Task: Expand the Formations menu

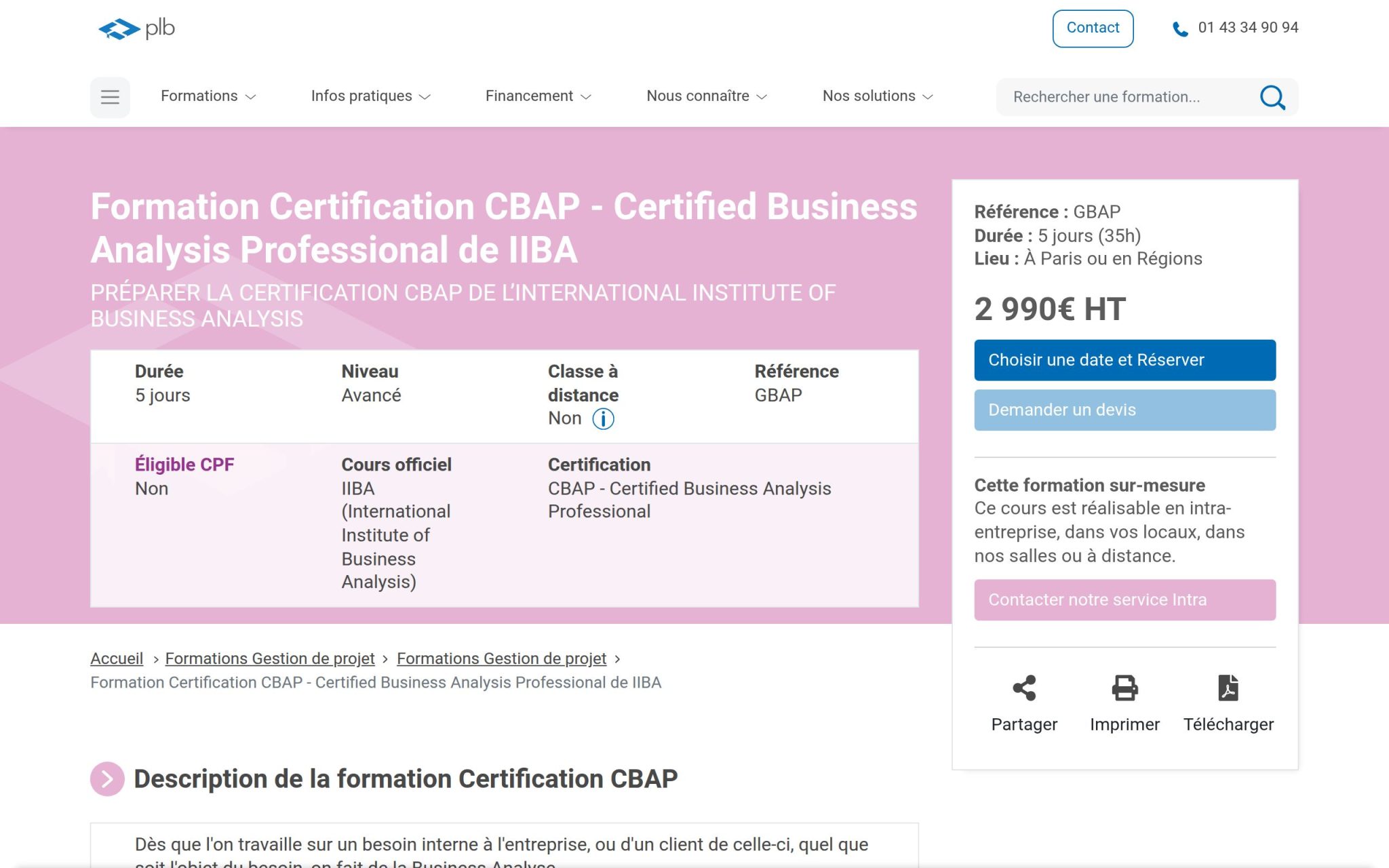Action: pos(208,96)
